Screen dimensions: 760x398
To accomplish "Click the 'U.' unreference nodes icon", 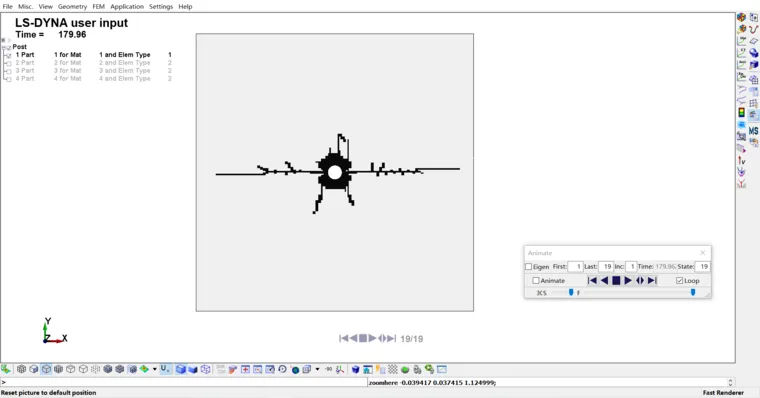I will coord(165,369).
